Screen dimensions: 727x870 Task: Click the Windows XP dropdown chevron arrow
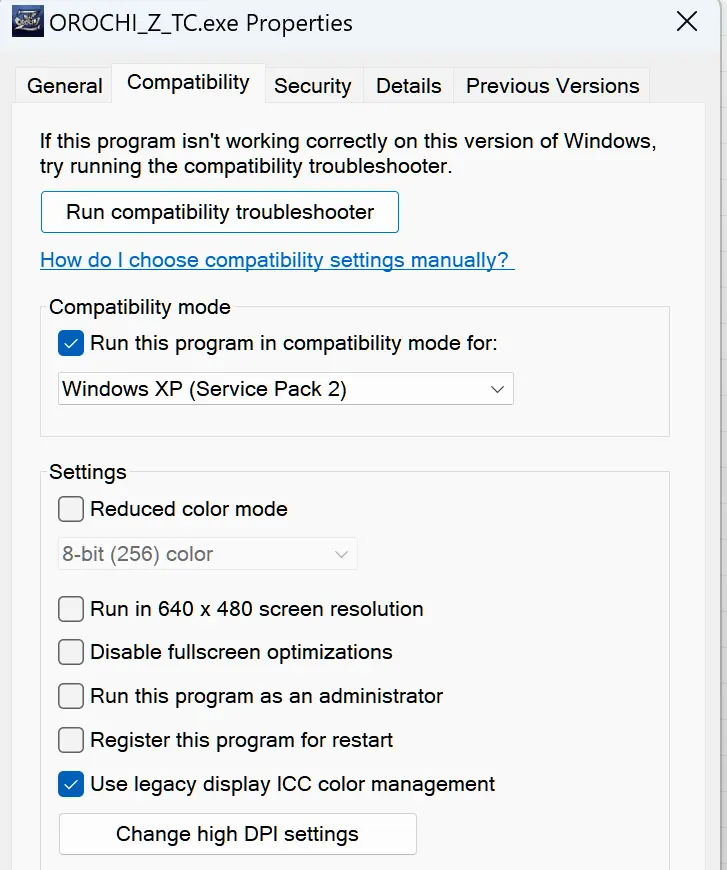point(497,390)
